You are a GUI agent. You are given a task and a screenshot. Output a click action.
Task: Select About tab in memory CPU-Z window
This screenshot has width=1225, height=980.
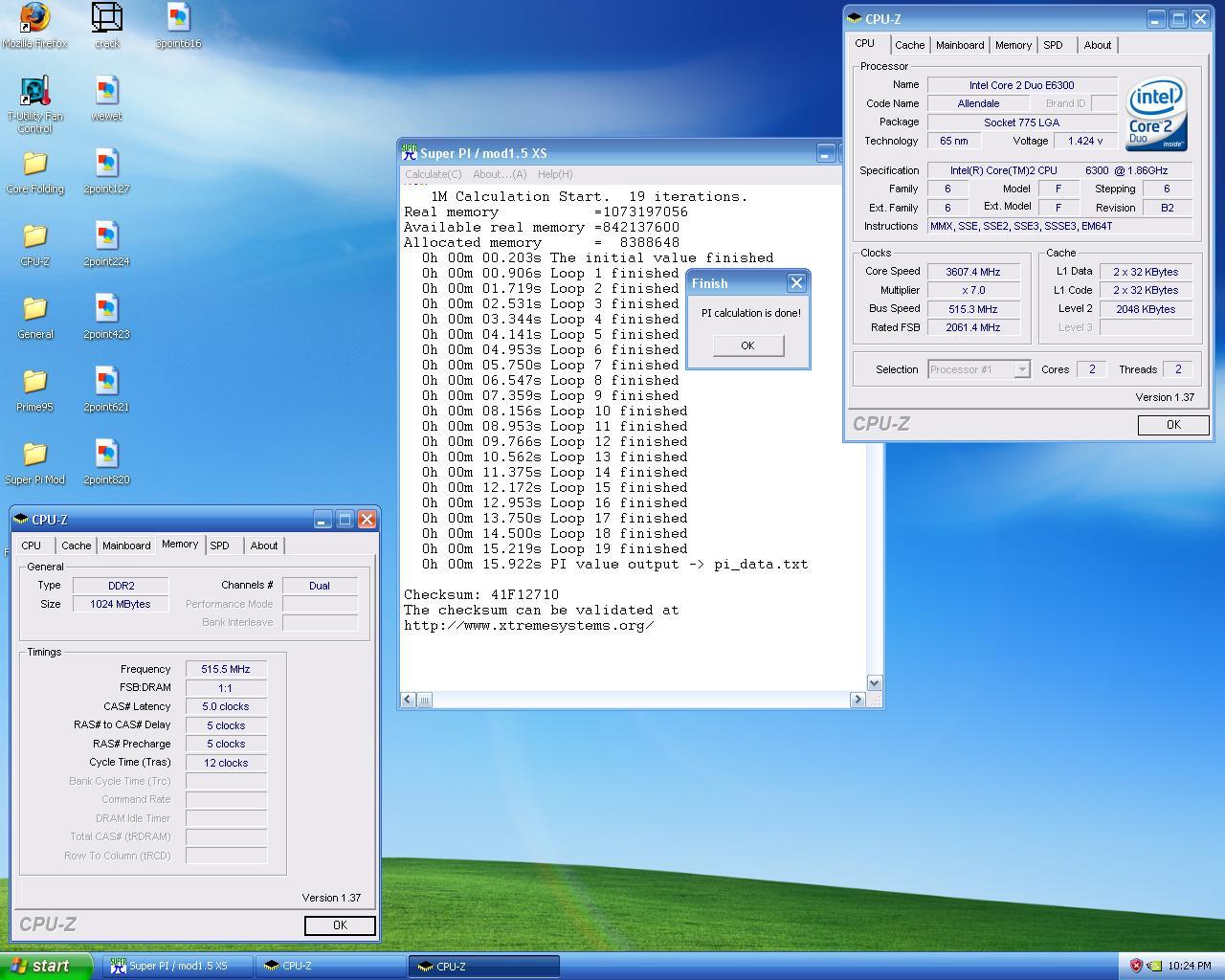click(x=264, y=546)
